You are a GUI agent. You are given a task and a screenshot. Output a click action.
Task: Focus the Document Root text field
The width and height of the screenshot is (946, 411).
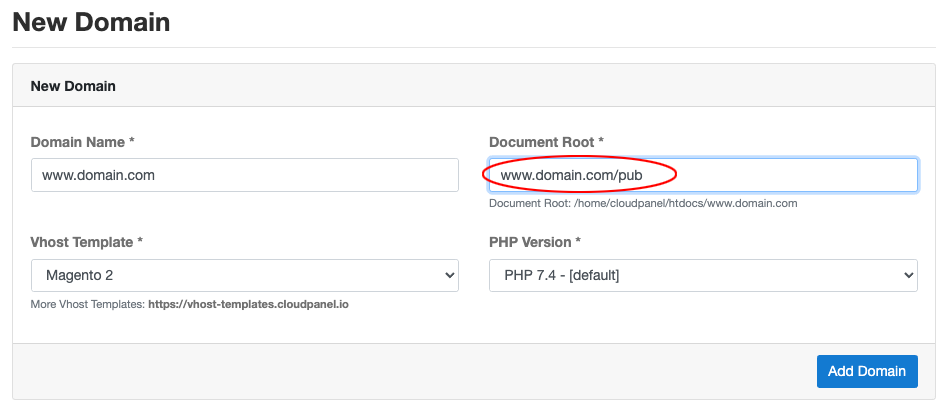703,175
